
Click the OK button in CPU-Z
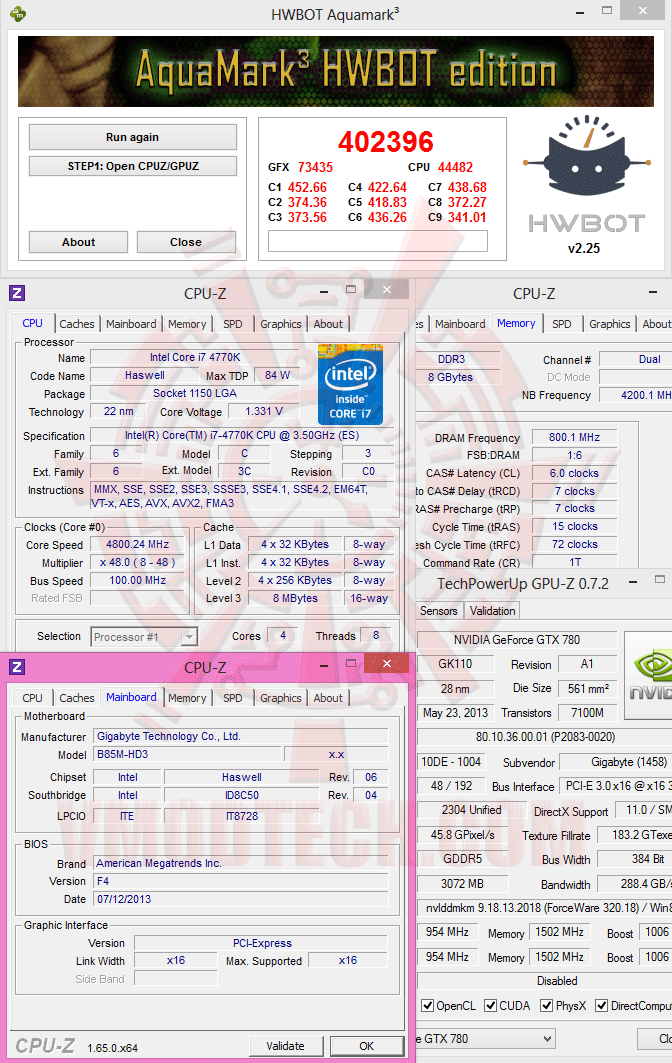click(366, 1046)
